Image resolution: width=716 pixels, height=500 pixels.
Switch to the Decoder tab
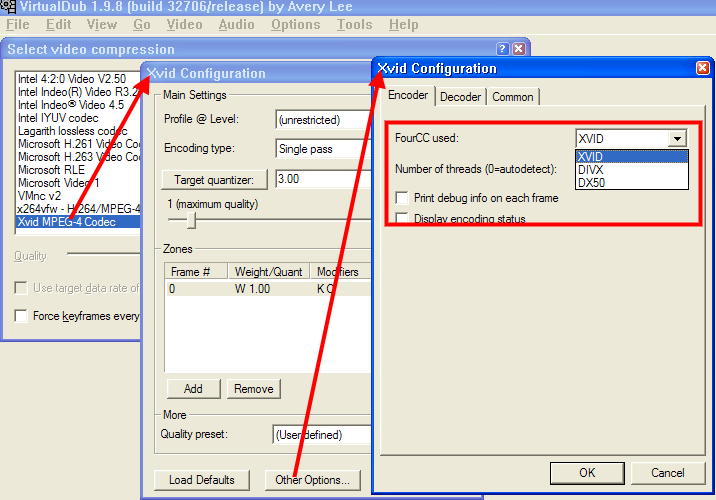click(460, 97)
